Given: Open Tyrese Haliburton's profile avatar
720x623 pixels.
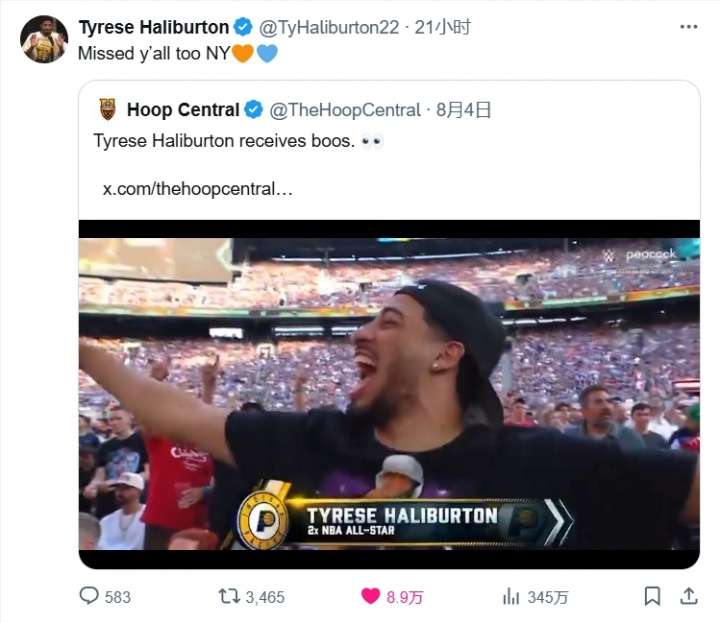Looking at the screenshot, I should pyautogui.click(x=44, y=39).
